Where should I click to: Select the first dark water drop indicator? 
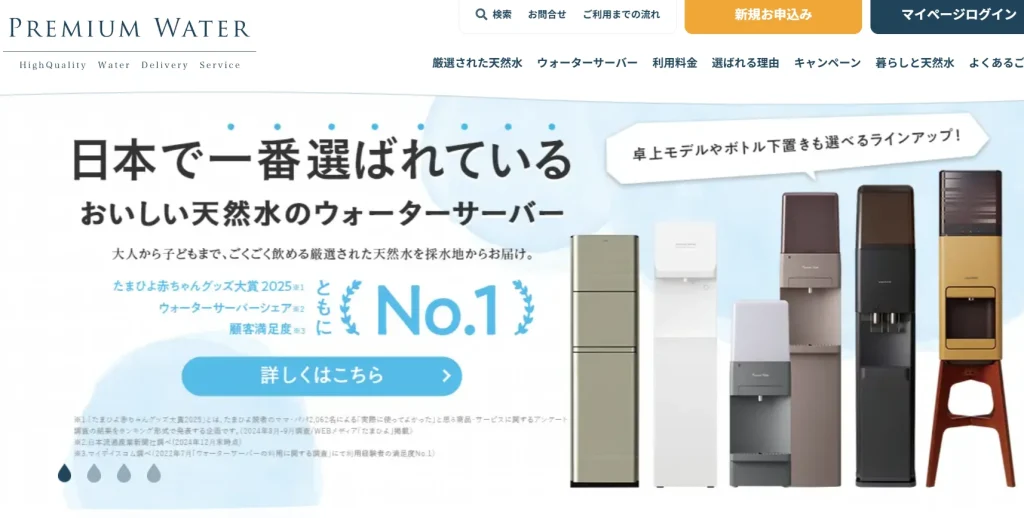click(x=65, y=473)
